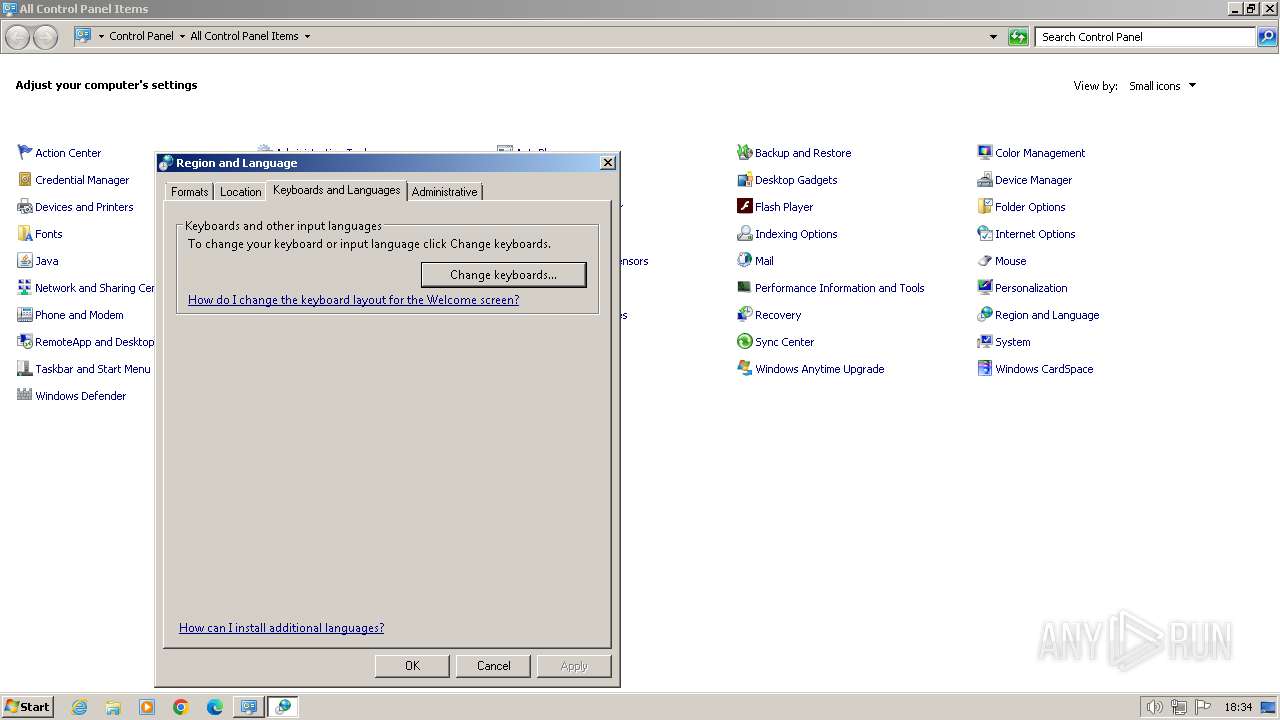This screenshot has width=1280, height=720.
Task: Open the Mail icon
Action: click(744, 261)
